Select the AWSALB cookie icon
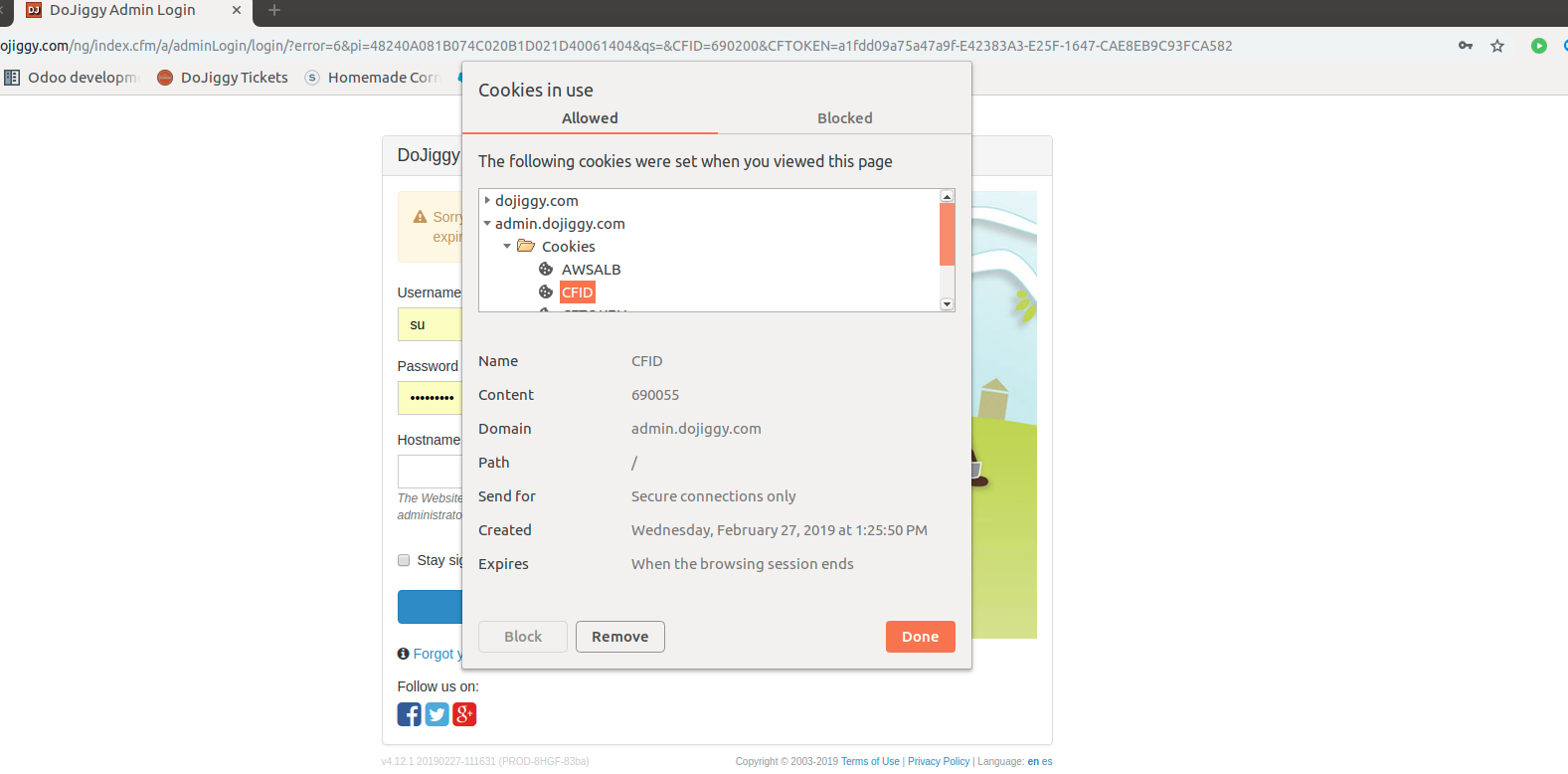 pos(546,269)
